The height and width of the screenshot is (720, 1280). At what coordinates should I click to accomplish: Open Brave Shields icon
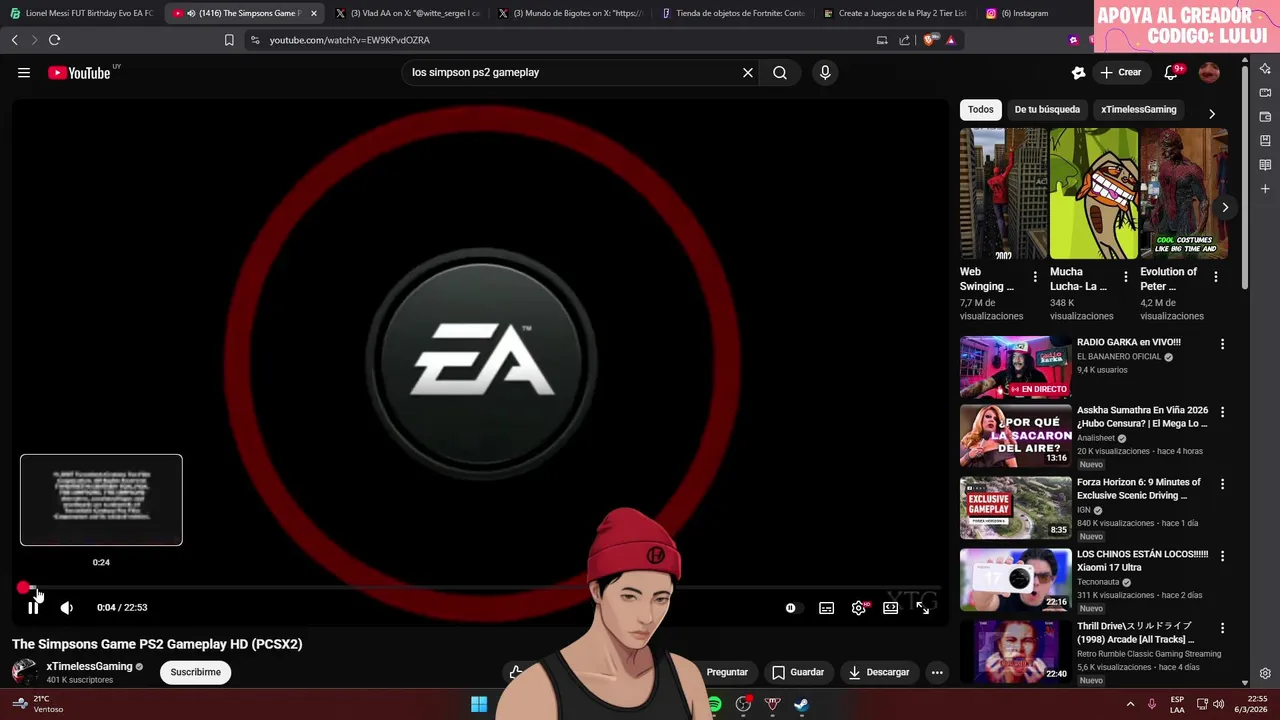pos(929,40)
